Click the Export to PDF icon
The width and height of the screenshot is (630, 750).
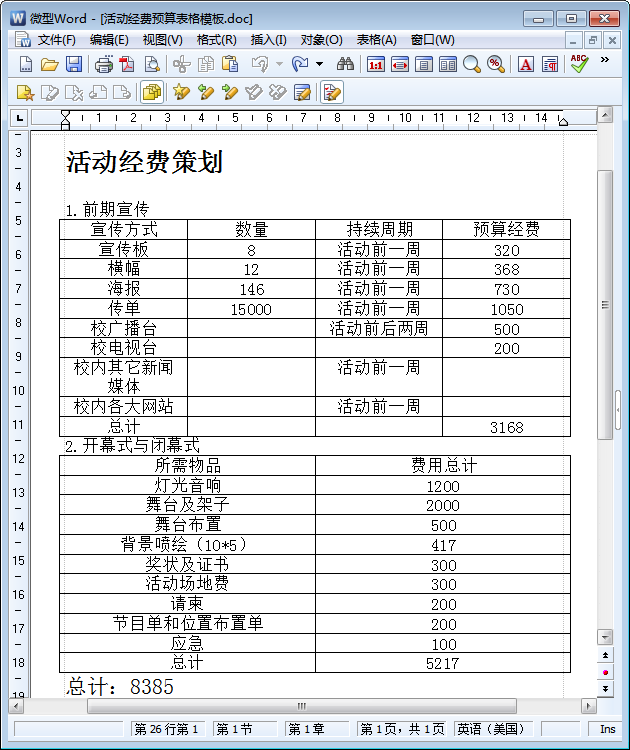[127, 64]
